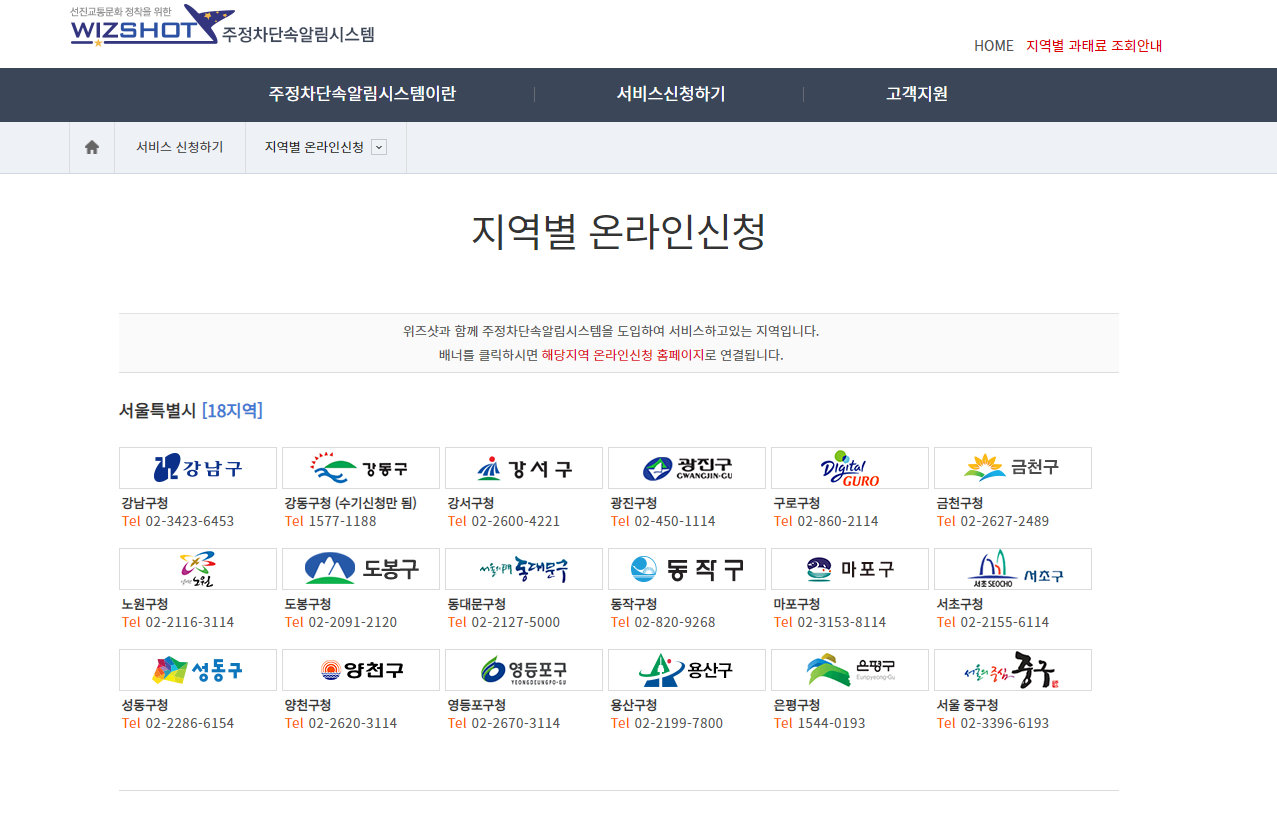Click the 용산구청 office name
The image size is (1277, 813).
[634, 705]
